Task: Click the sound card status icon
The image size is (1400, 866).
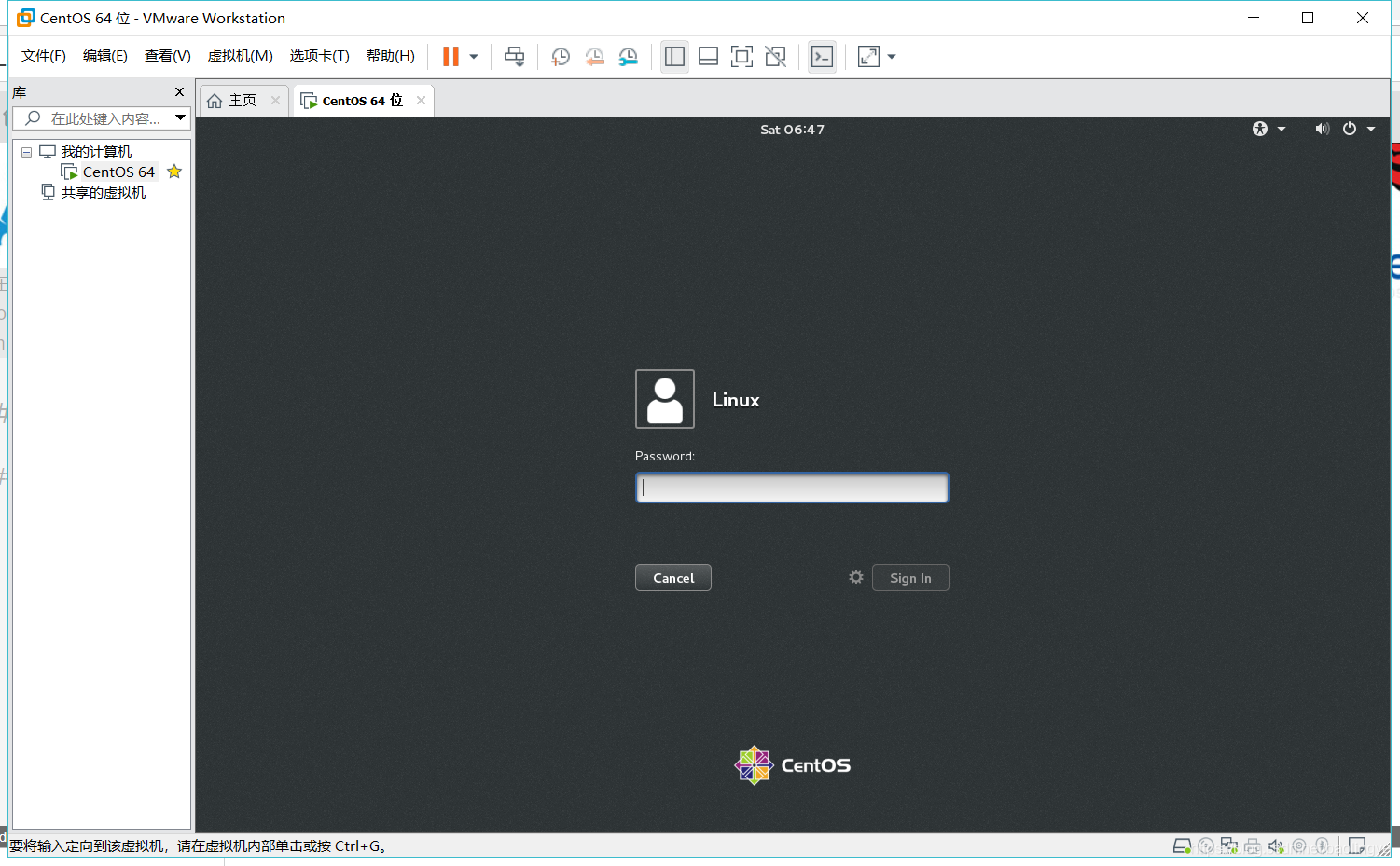Action: [x=1276, y=846]
